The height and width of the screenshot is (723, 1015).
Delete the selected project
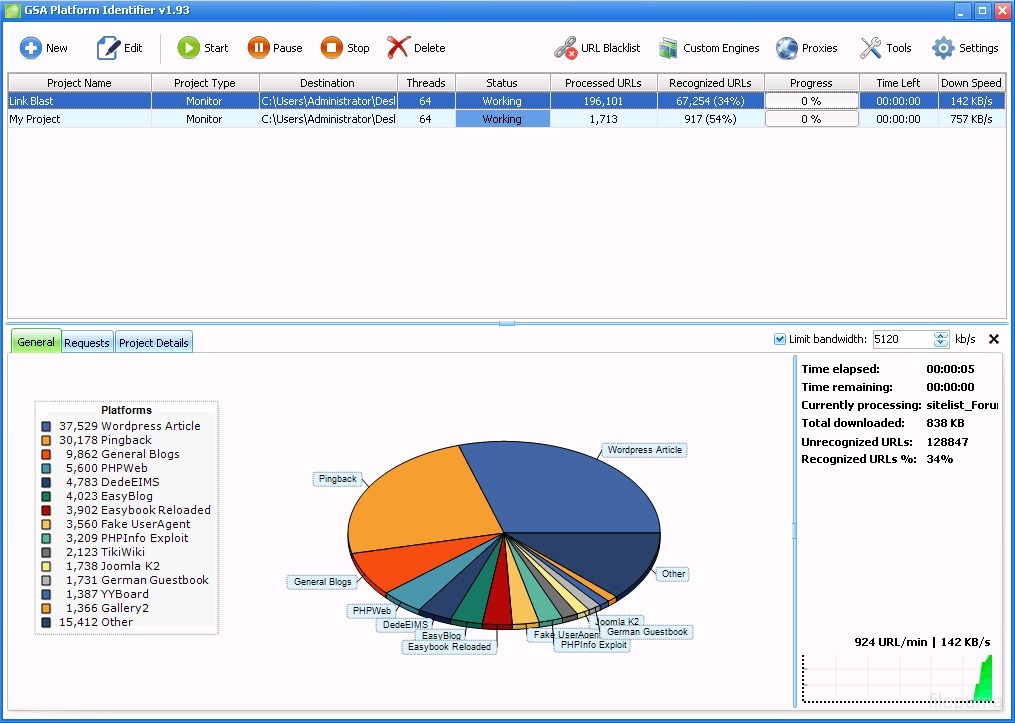(398, 48)
